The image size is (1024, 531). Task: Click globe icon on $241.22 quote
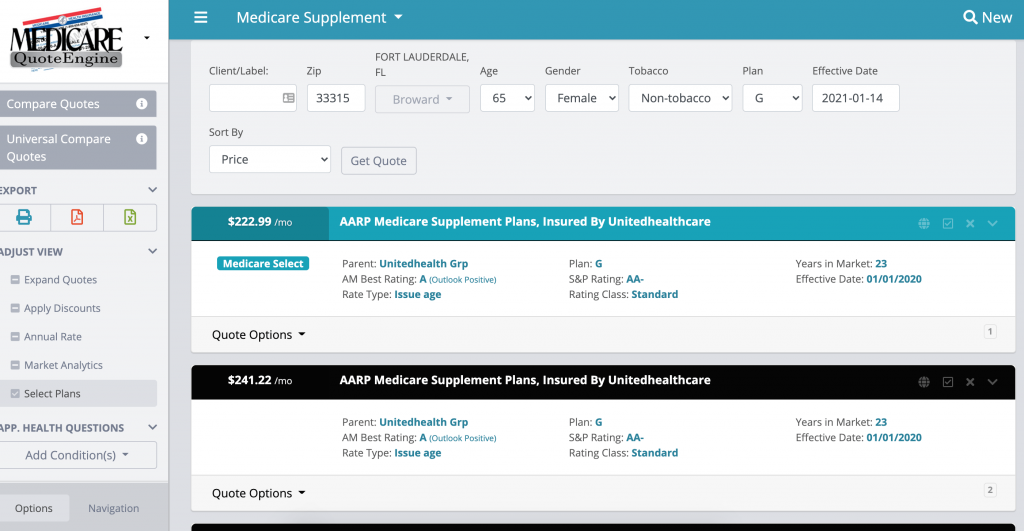[x=924, y=382]
